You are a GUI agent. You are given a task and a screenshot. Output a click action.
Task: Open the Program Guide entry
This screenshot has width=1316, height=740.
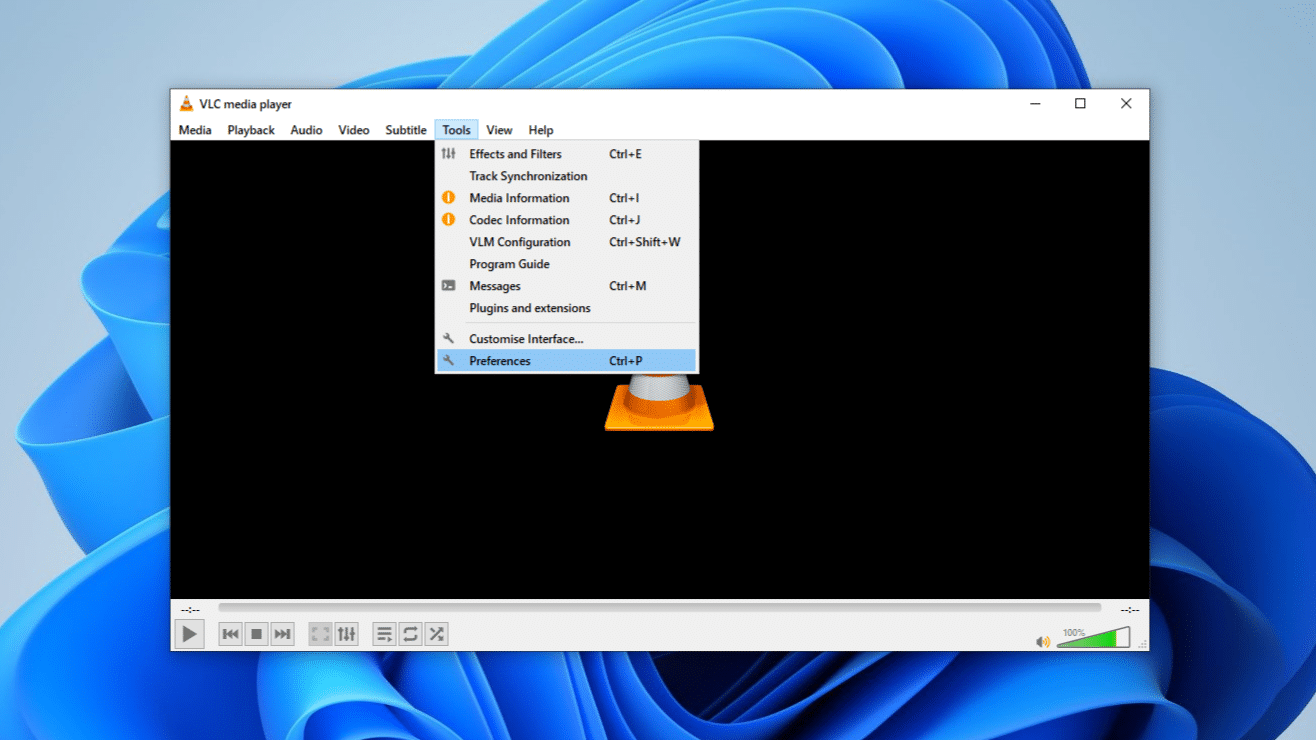click(567, 264)
